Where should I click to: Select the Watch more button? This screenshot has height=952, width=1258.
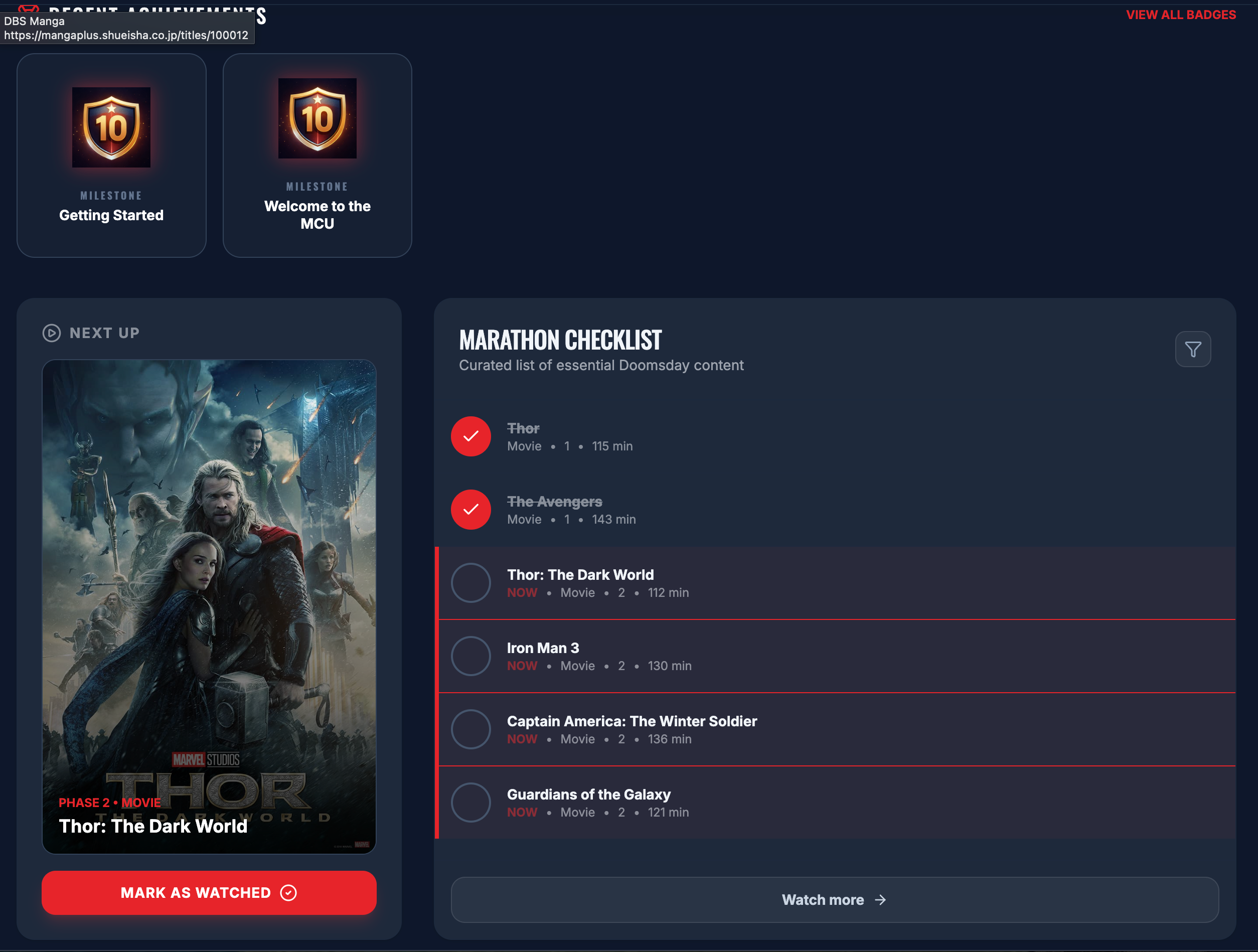833,900
